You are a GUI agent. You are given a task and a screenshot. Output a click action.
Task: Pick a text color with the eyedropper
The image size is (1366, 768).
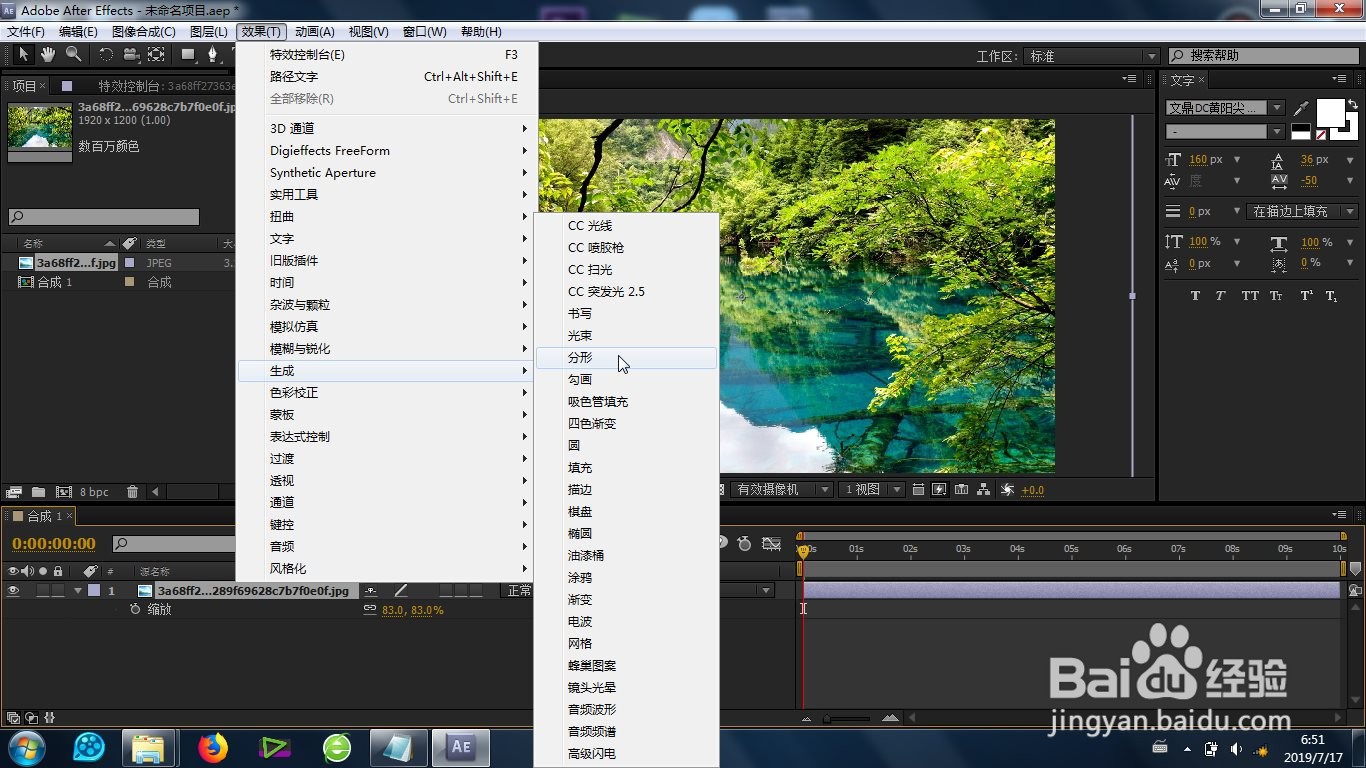1301,107
